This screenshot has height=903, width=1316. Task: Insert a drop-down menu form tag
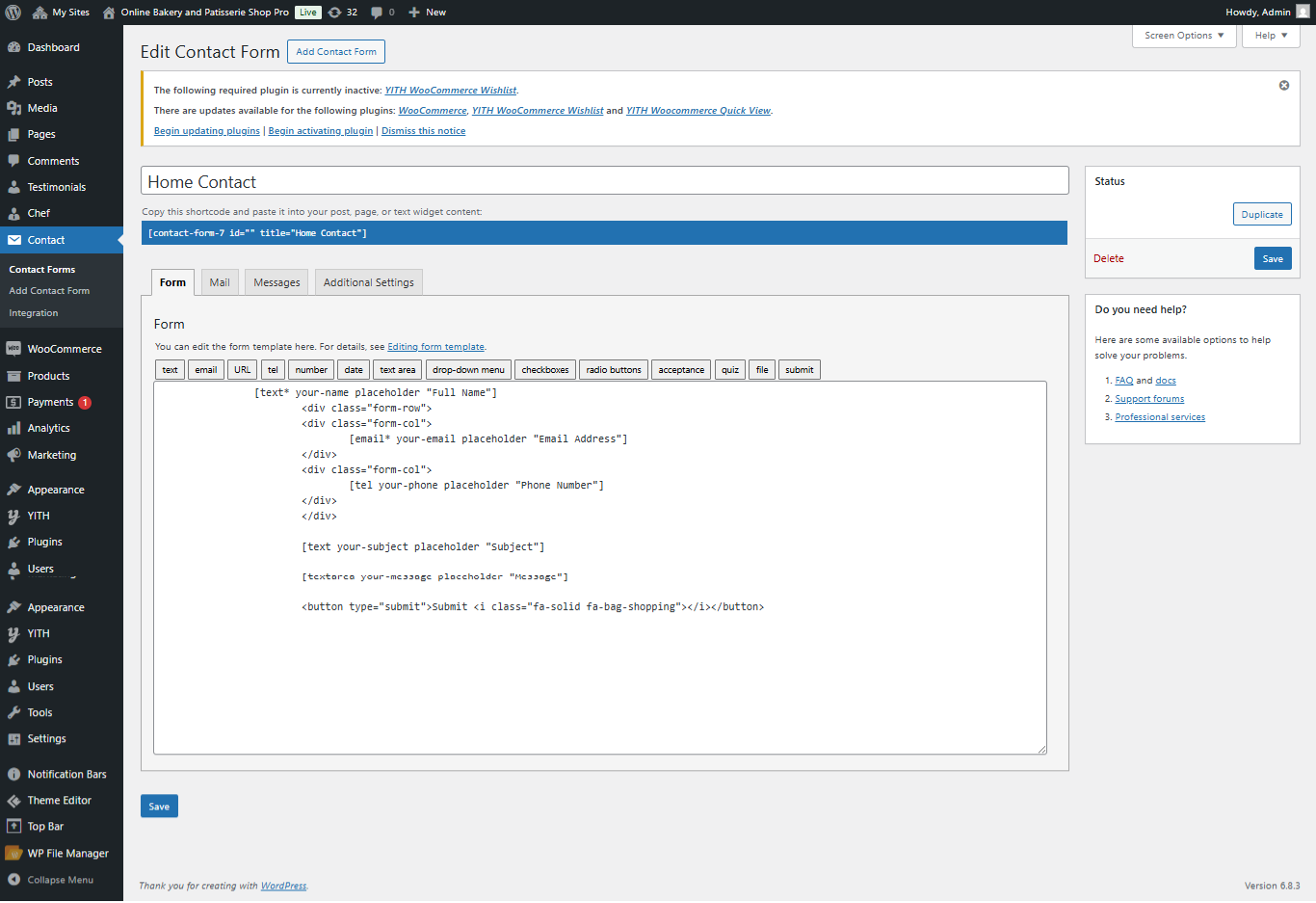pyautogui.click(x=468, y=369)
